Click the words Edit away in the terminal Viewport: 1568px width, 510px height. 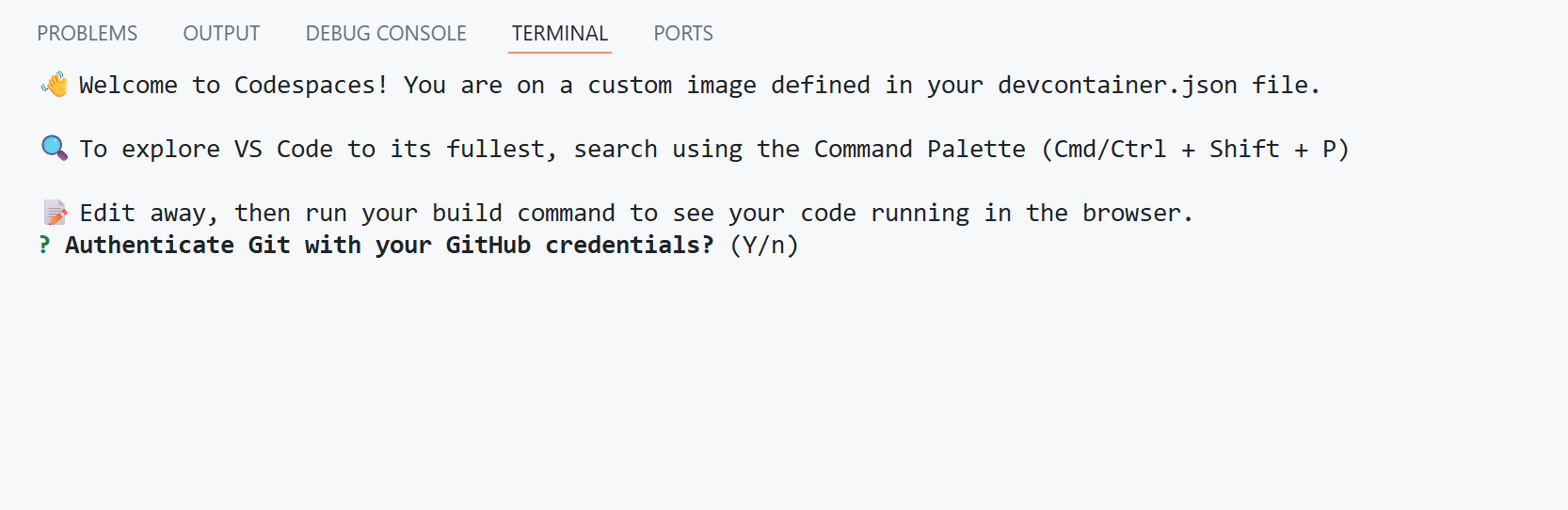(148, 214)
